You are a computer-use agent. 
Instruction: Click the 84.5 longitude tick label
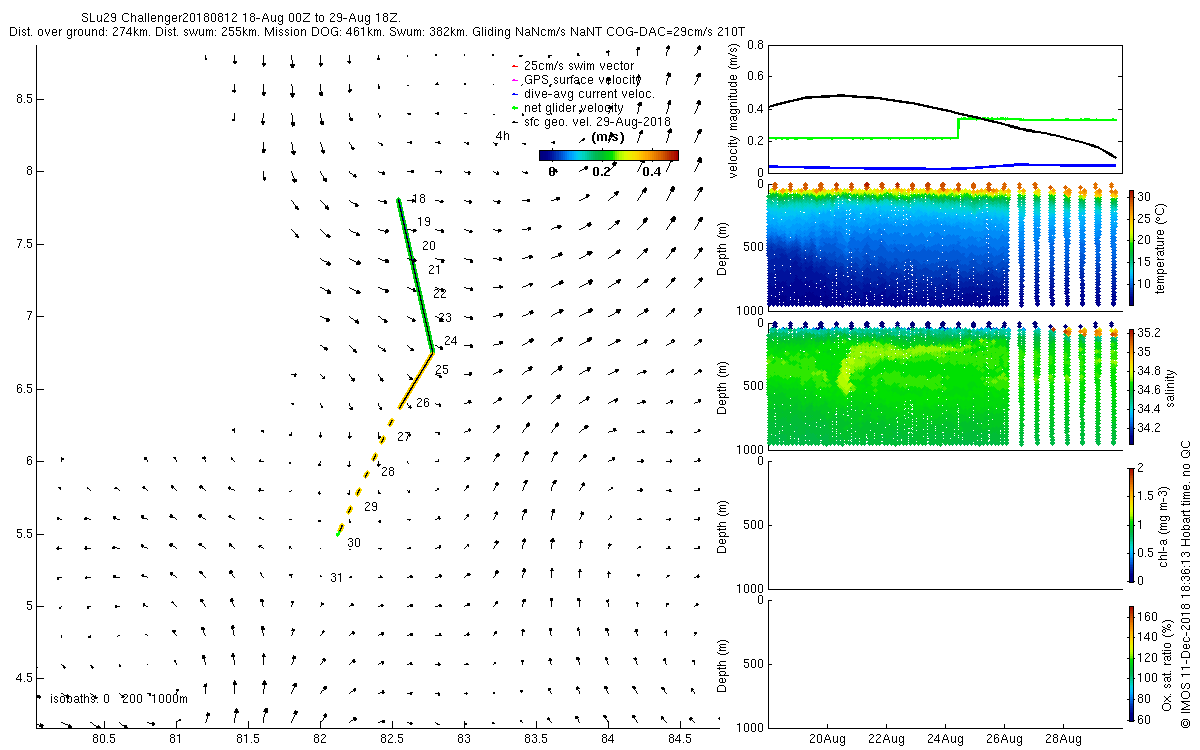(x=680, y=740)
